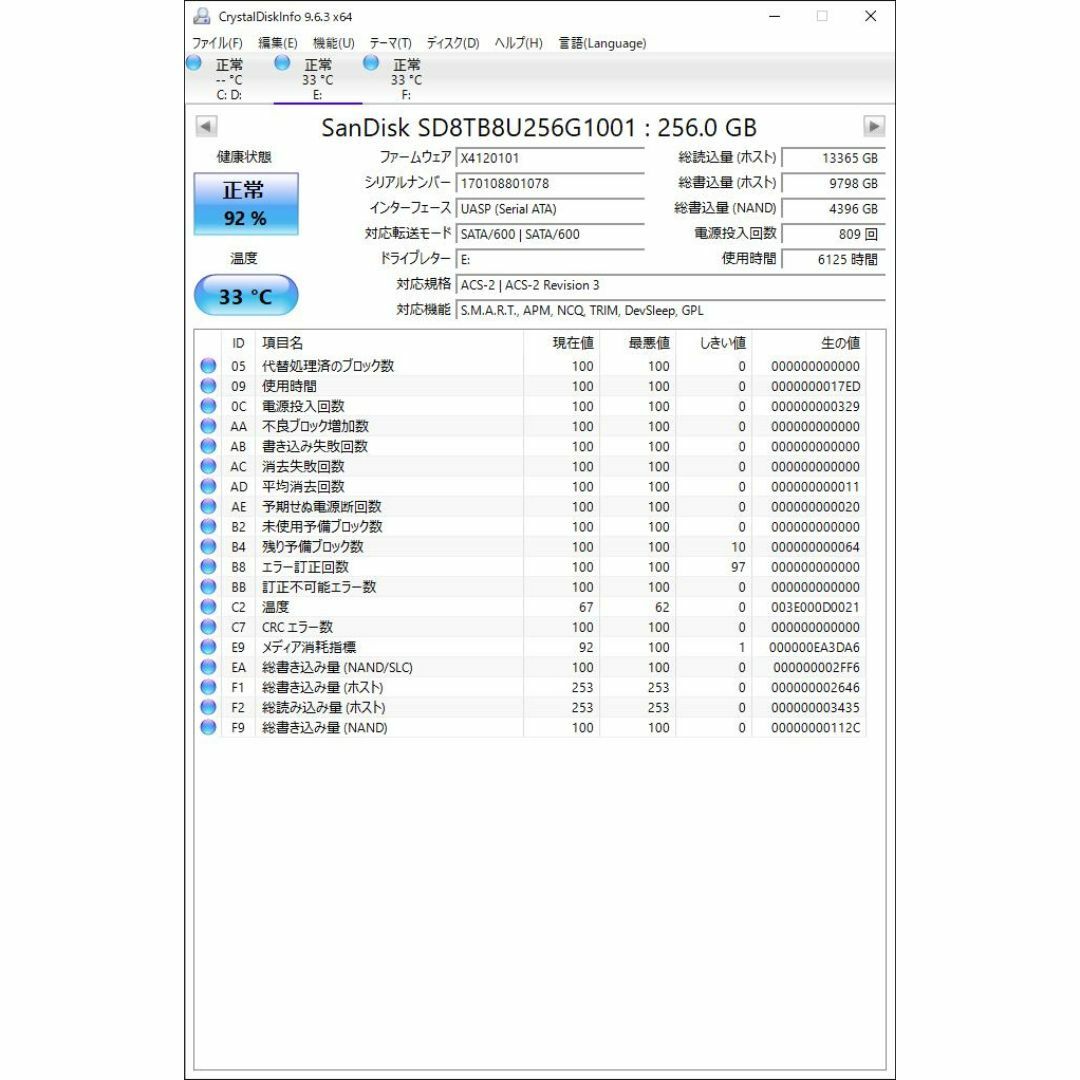Click blue status icon of attribute 09
The height and width of the screenshot is (1080, 1080).
pos(208,386)
